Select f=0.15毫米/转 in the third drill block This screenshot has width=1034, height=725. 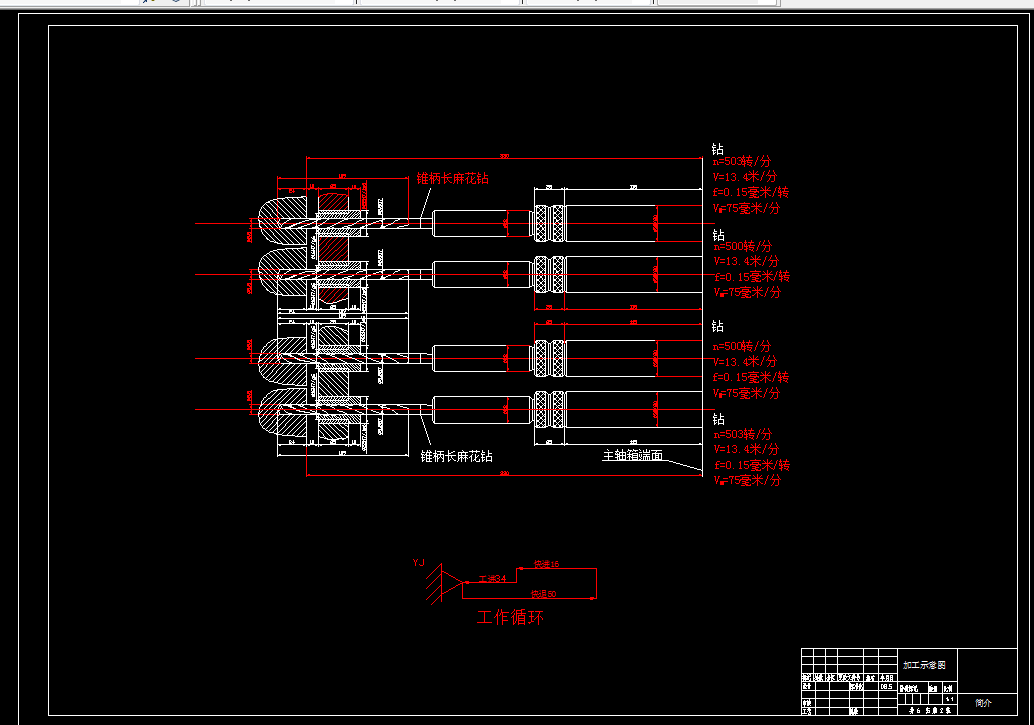pos(751,377)
